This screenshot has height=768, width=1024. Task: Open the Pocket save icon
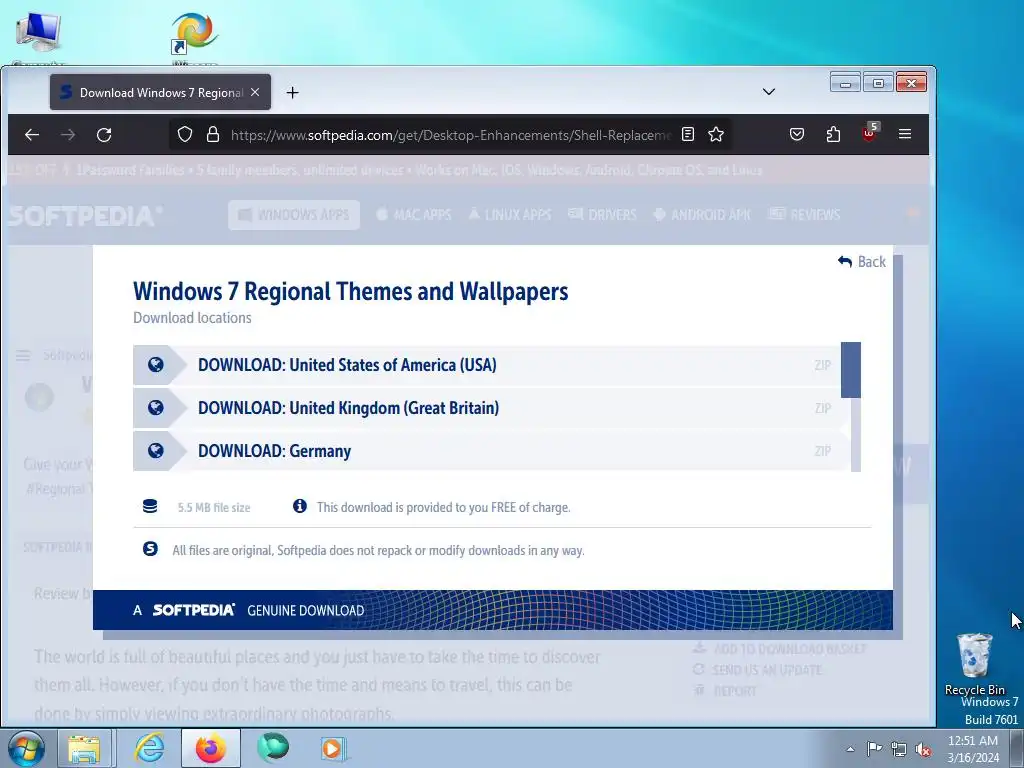tap(797, 135)
